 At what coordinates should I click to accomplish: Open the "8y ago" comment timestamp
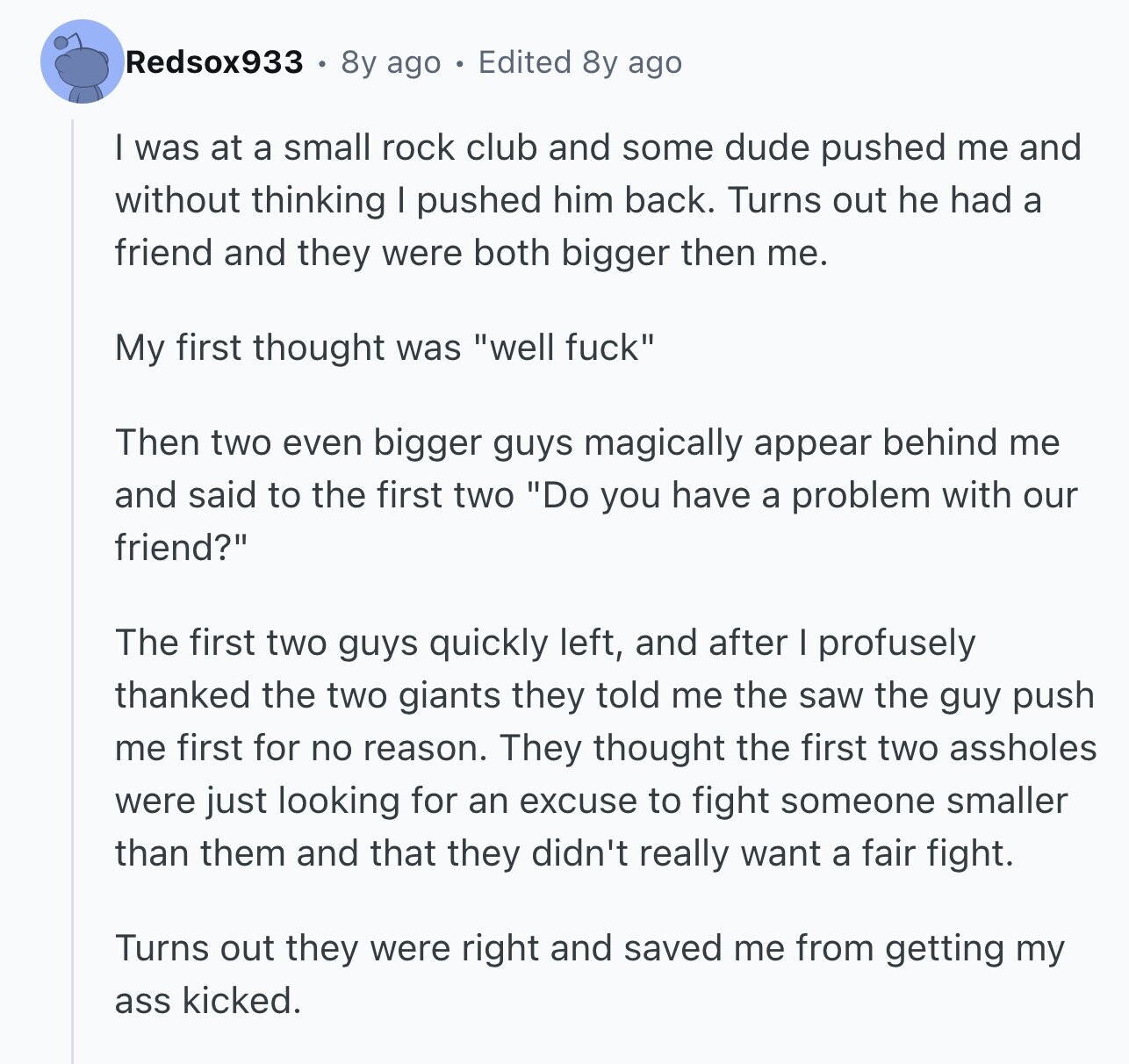(x=391, y=62)
